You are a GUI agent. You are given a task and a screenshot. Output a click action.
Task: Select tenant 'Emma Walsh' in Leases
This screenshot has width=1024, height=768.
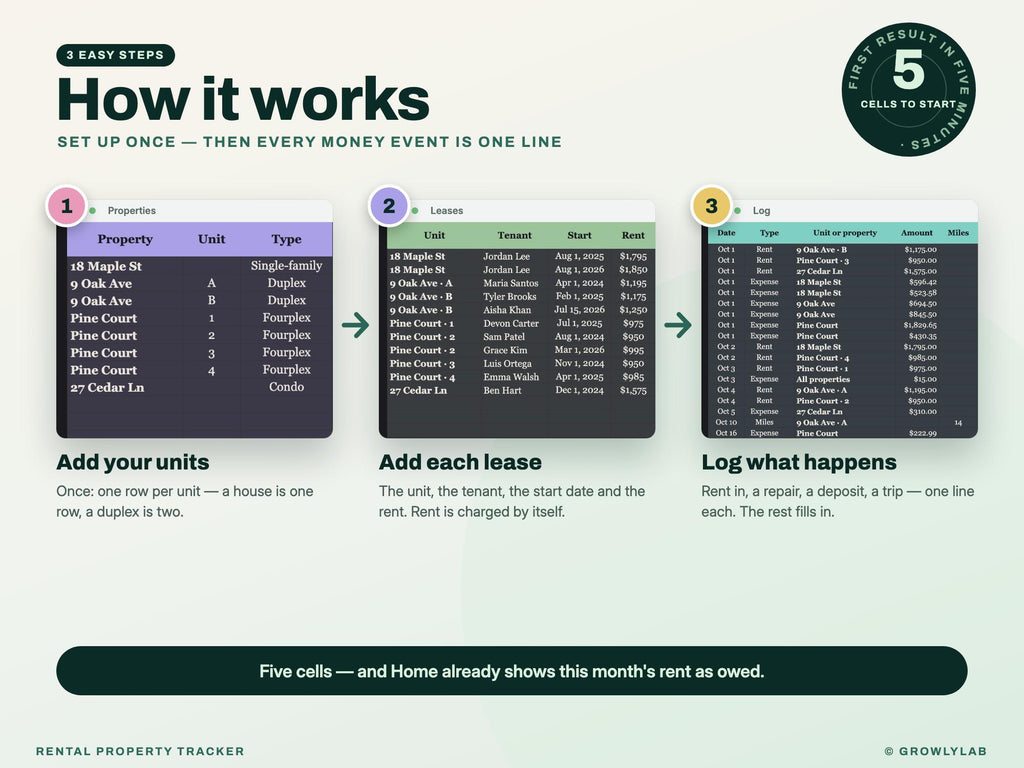pyautogui.click(x=511, y=377)
